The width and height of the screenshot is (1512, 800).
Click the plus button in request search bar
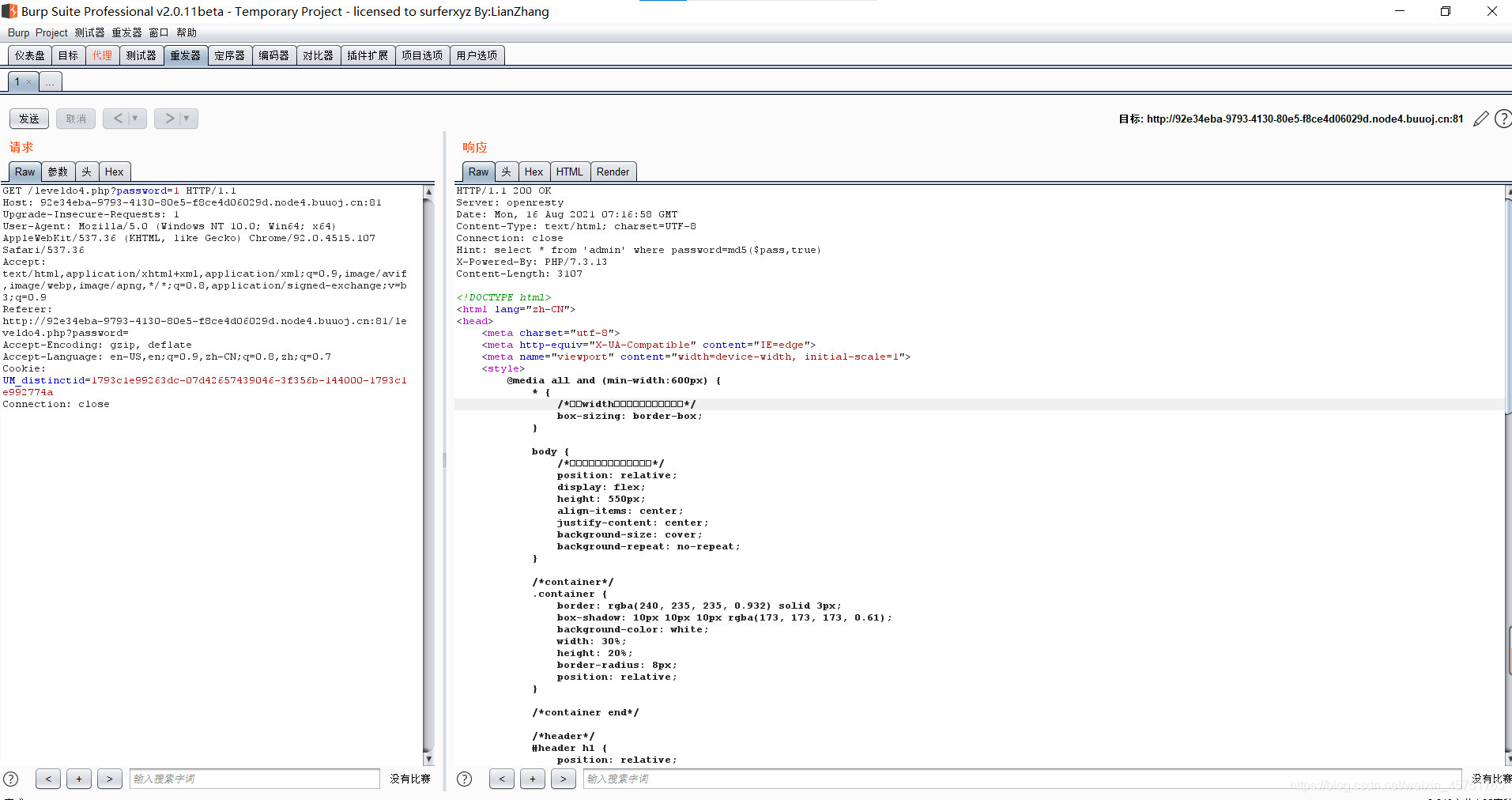click(x=79, y=779)
